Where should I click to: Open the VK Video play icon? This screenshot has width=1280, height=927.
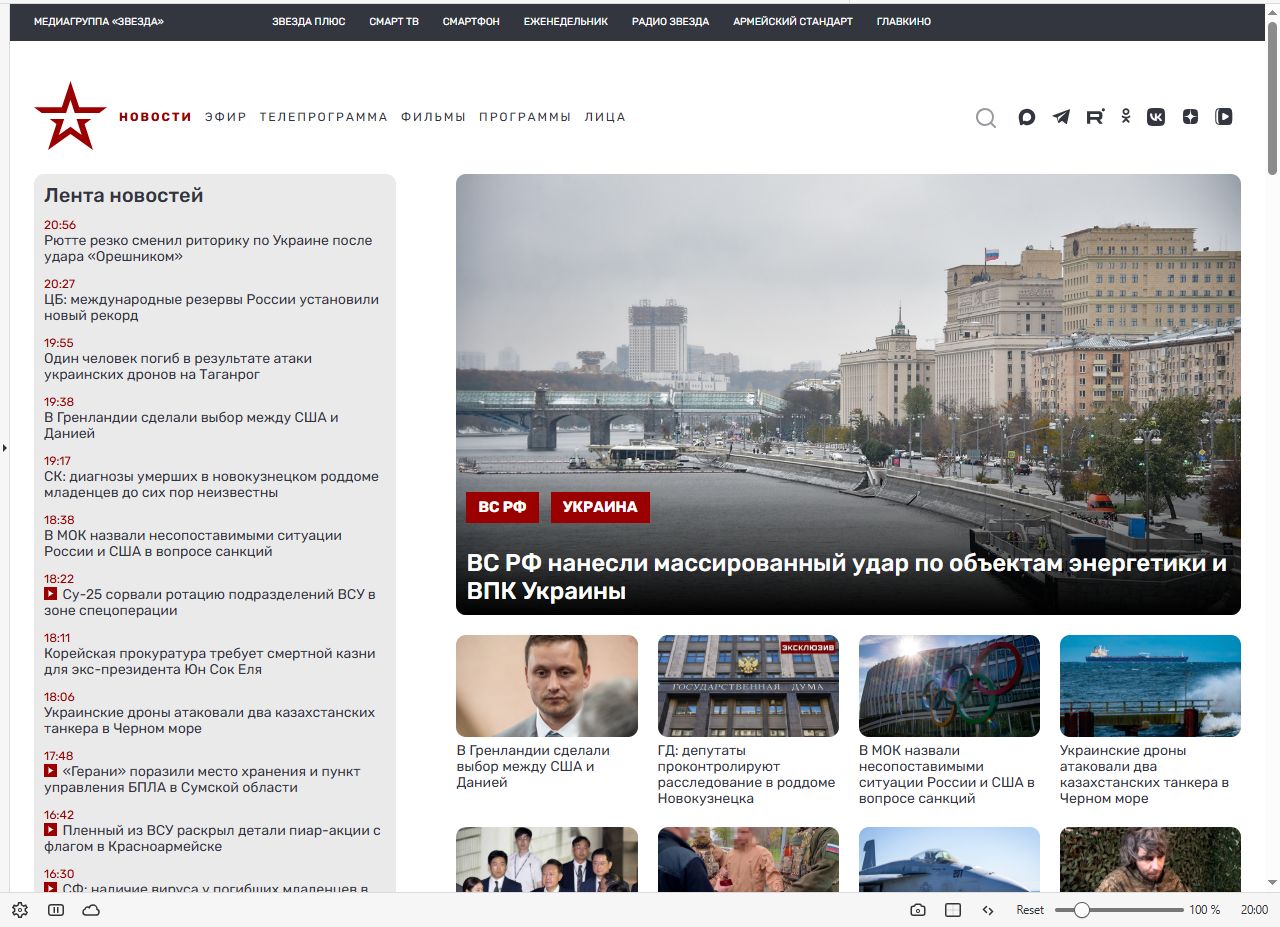point(1224,117)
